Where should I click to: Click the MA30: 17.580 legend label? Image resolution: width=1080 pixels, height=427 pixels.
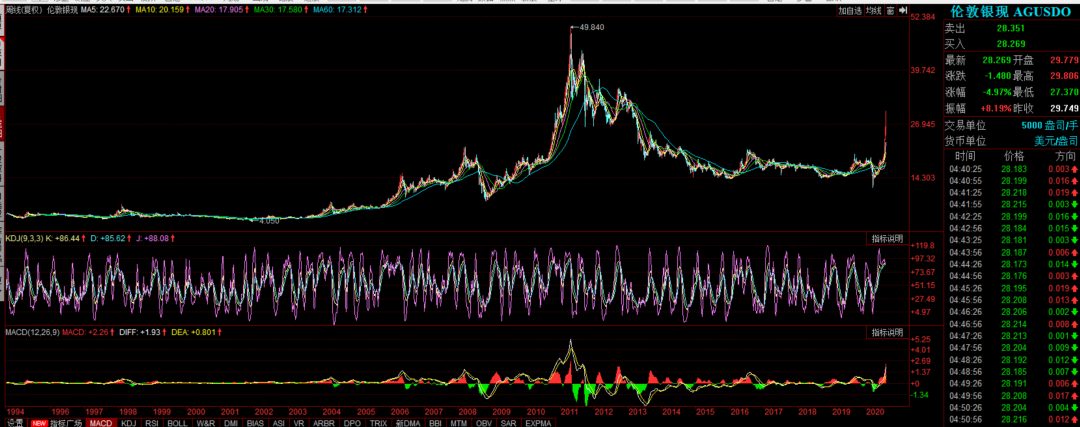(x=278, y=11)
